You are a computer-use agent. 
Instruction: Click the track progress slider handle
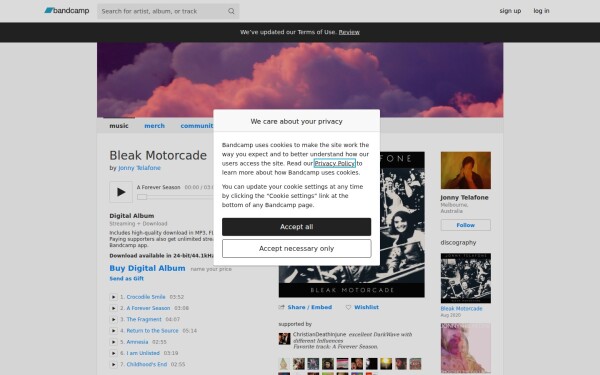click(x=142, y=197)
